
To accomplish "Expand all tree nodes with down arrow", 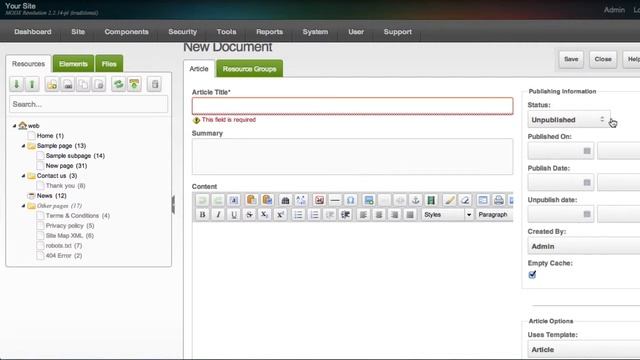I will point(17,84).
